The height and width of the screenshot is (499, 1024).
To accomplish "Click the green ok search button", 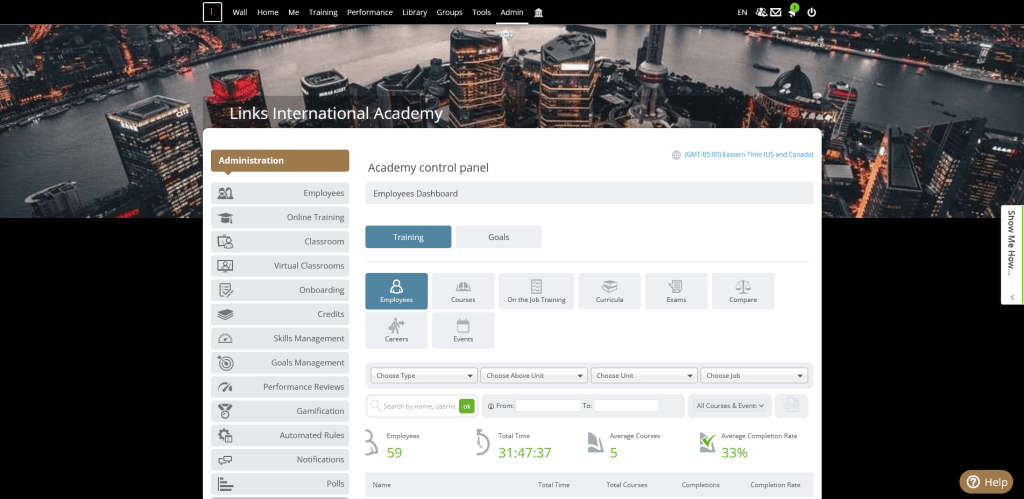I will [x=466, y=406].
